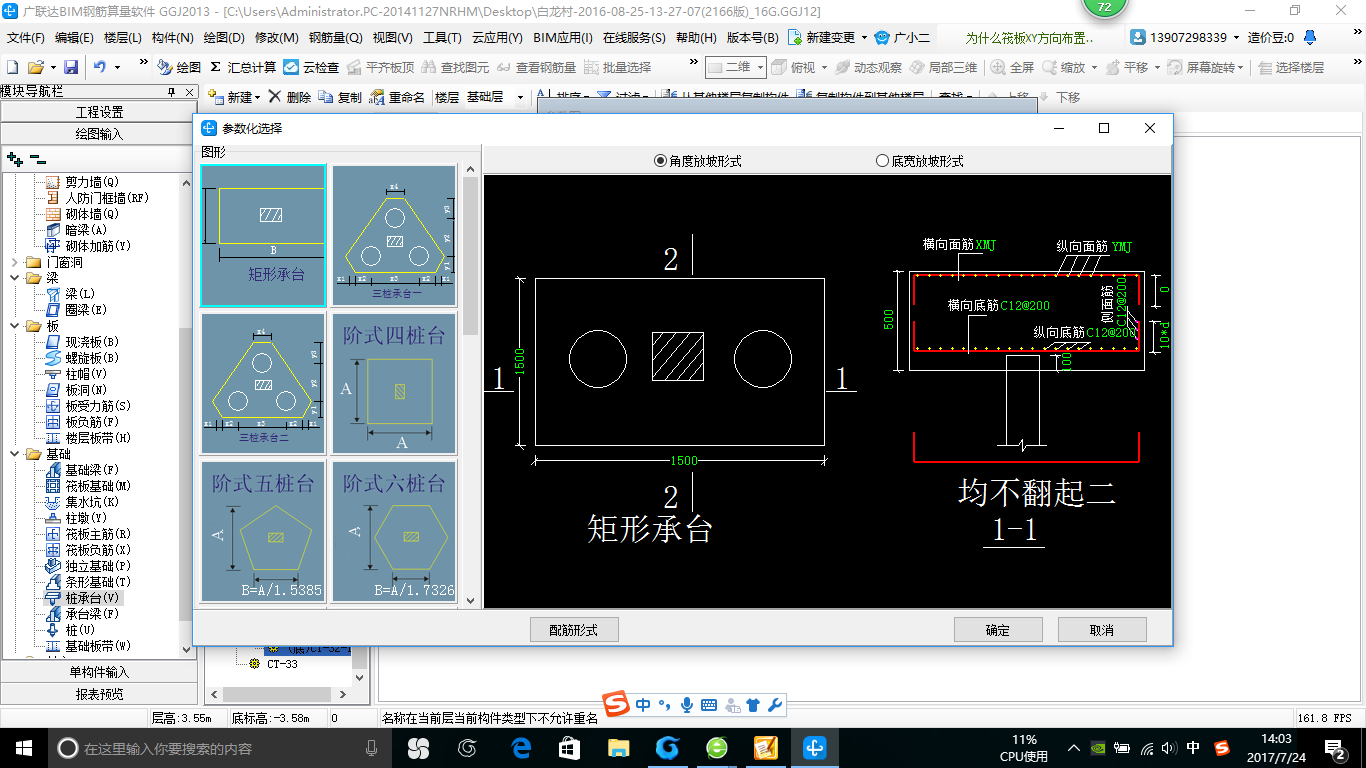Collapse the 梁 tree folder

[15, 278]
